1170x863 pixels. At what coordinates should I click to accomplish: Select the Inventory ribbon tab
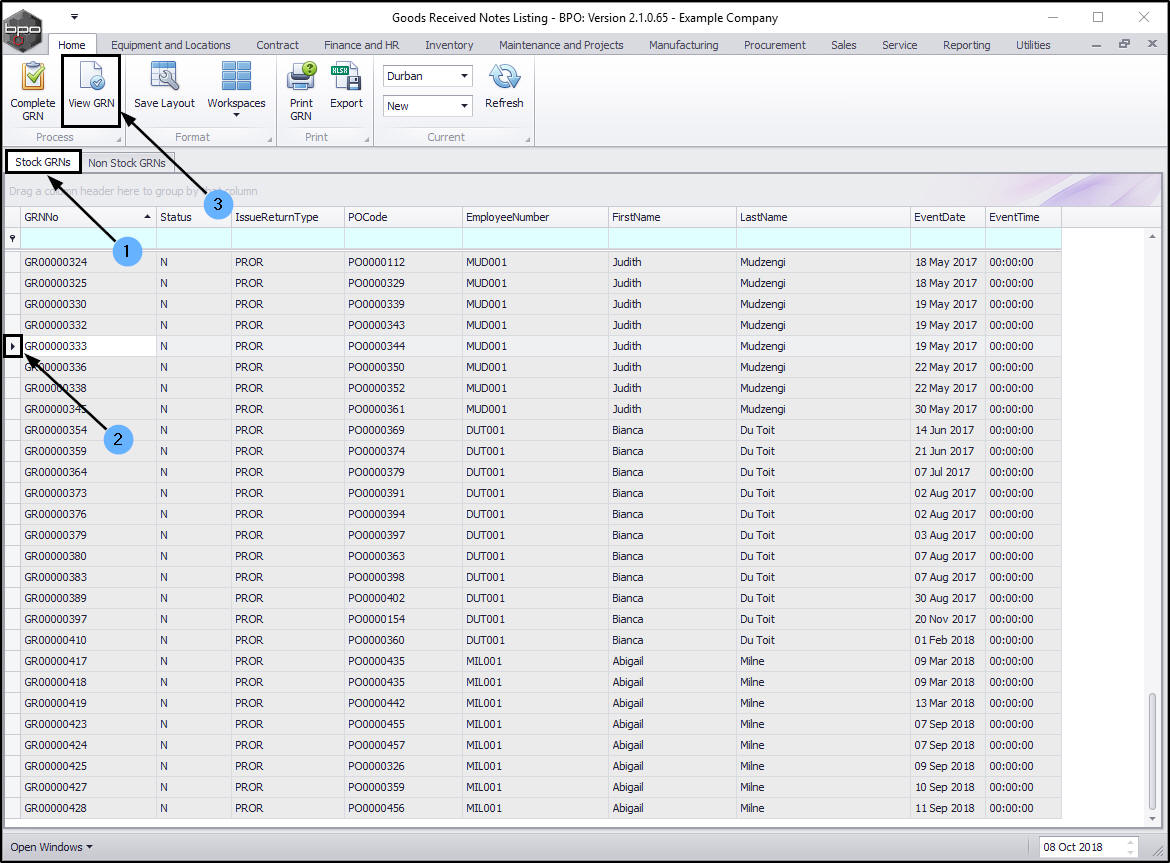tap(449, 45)
